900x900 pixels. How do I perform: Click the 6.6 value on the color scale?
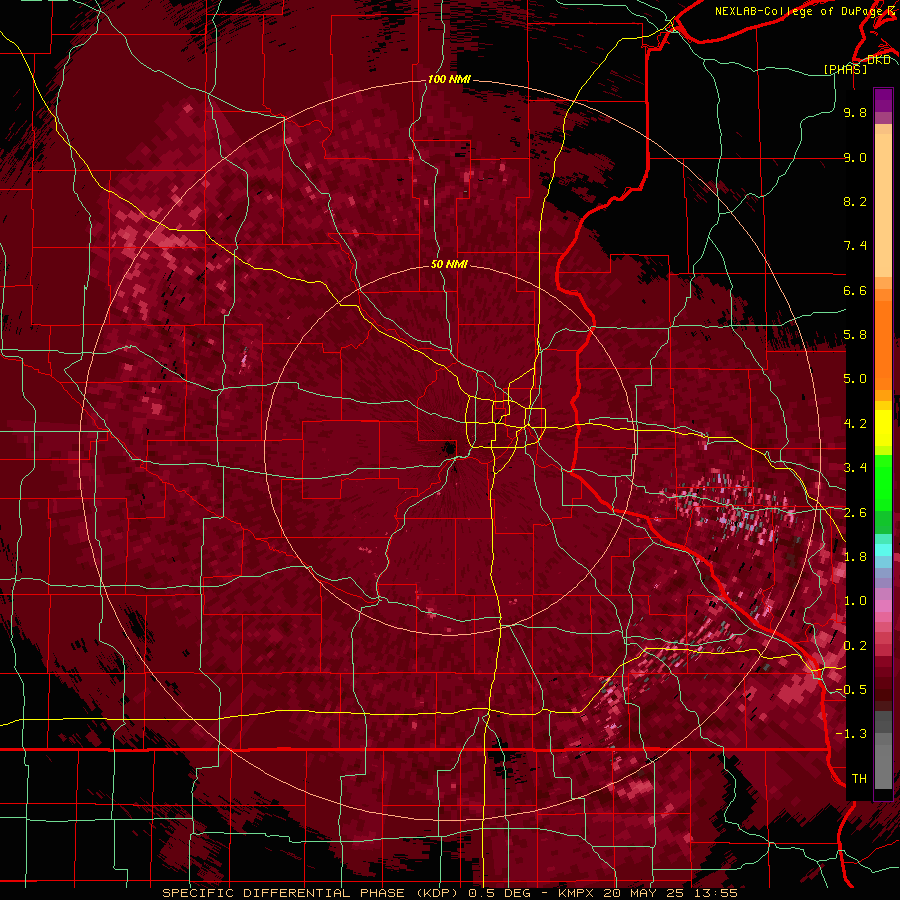[855, 290]
